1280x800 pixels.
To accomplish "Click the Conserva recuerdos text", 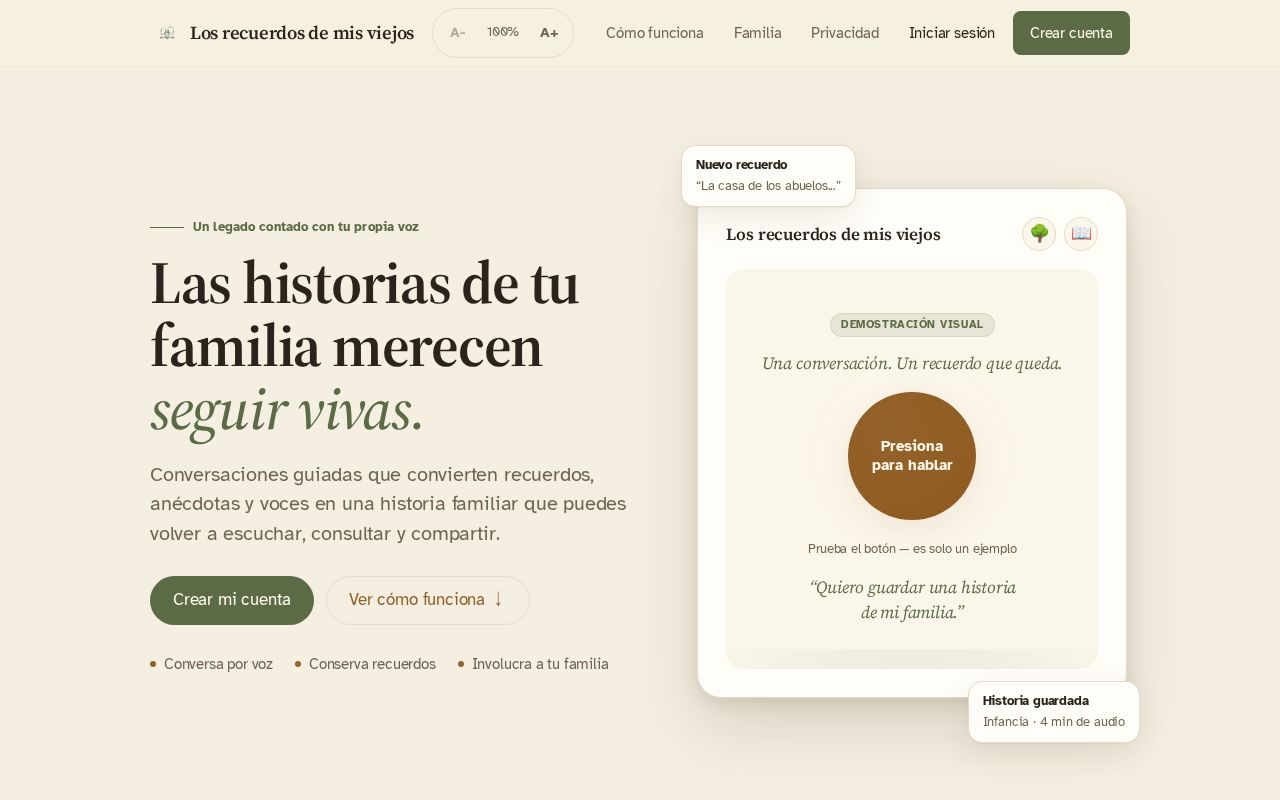I will tap(372, 664).
